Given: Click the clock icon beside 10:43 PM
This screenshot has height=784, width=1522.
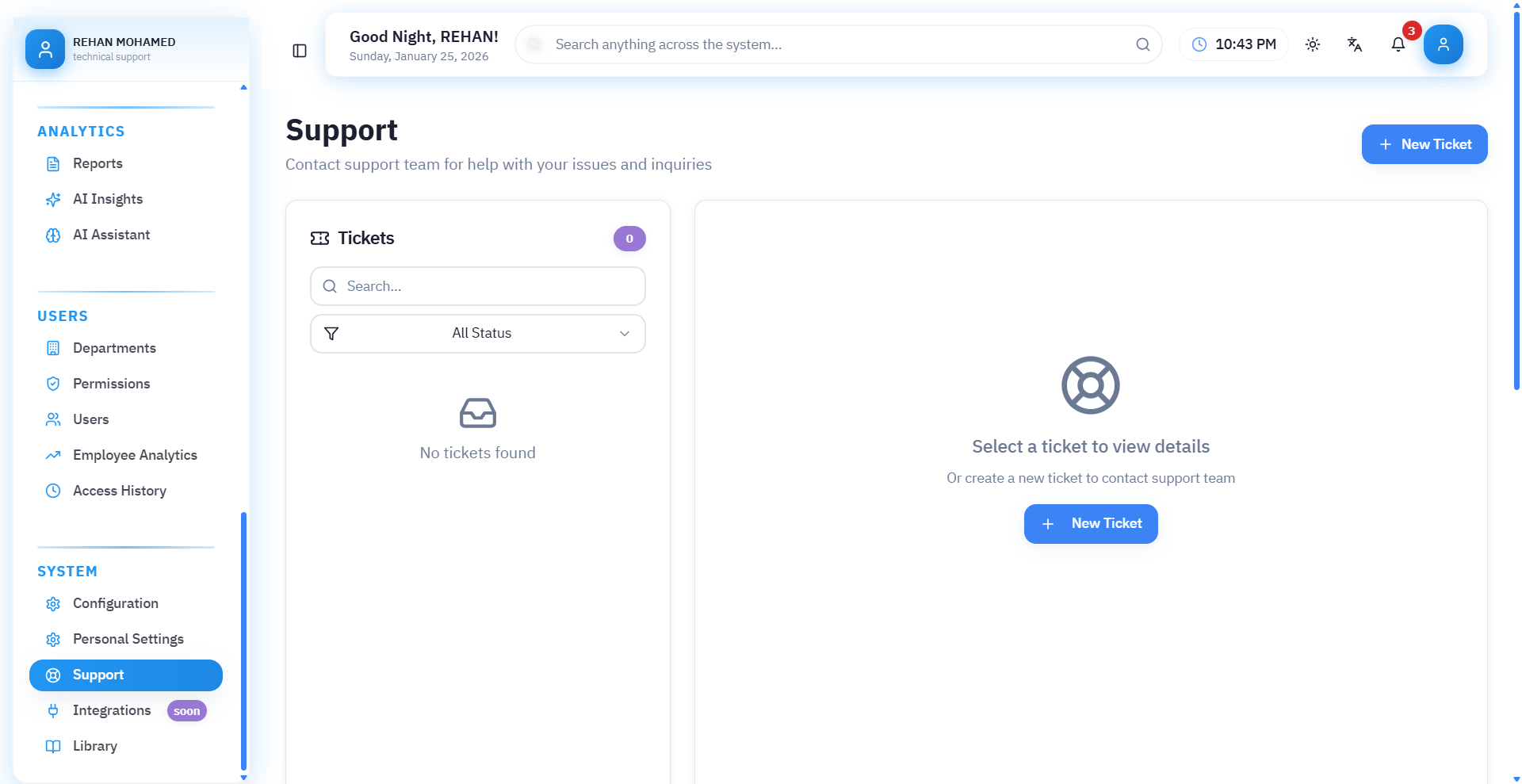Looking at the screenshot, I should point(1199,44).
